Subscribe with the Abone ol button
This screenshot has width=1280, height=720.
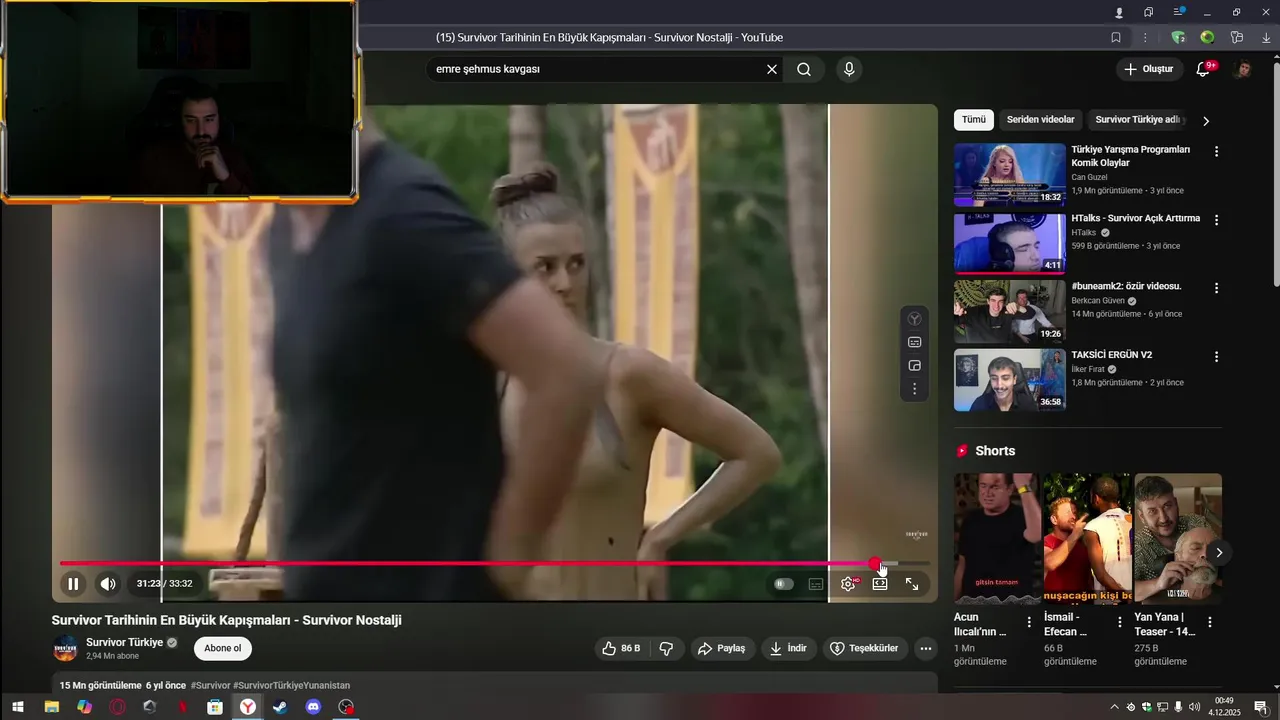[x=222, y=648]
